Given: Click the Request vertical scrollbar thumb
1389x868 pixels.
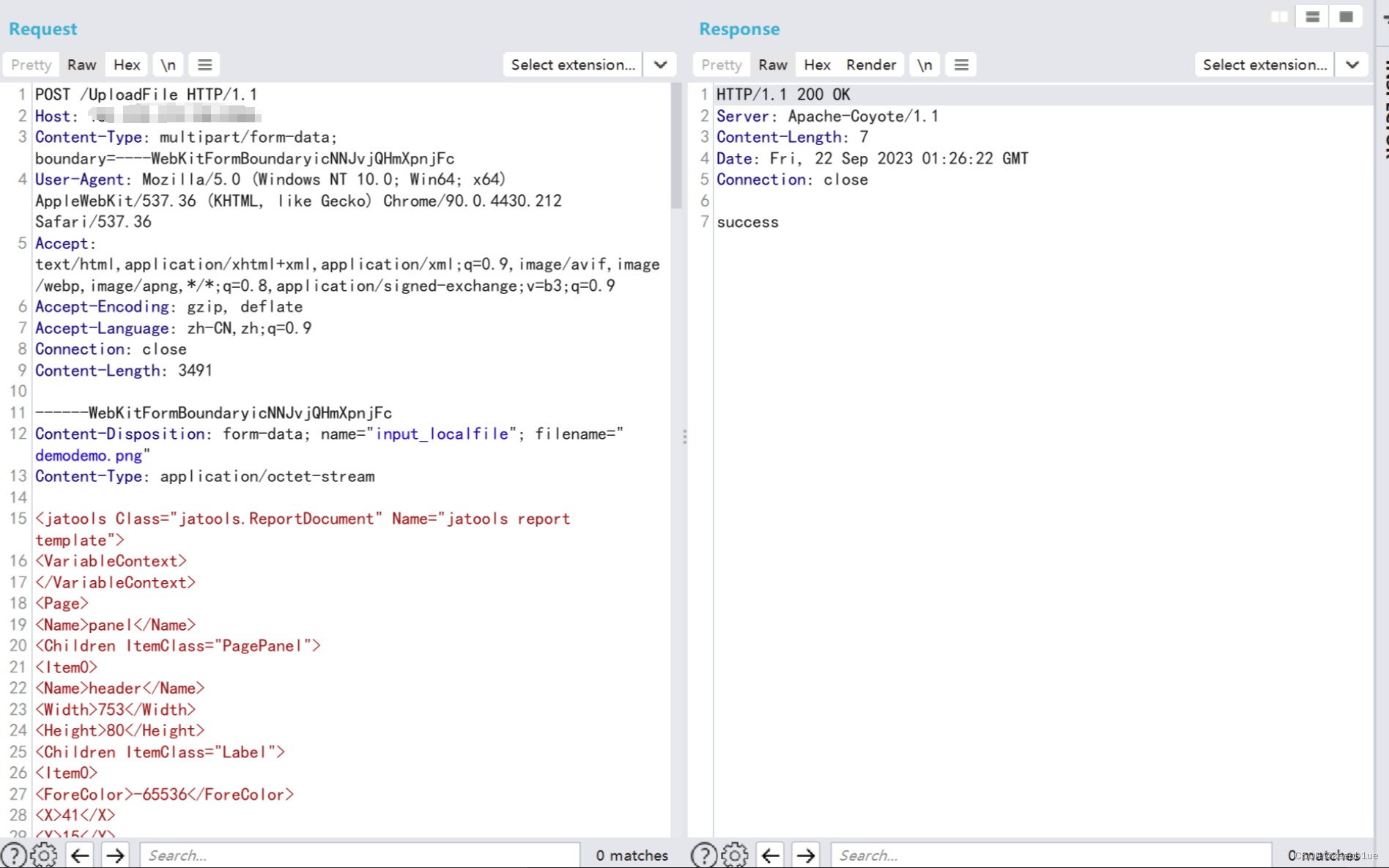Looking at the screenshot, I should [675, 145].
